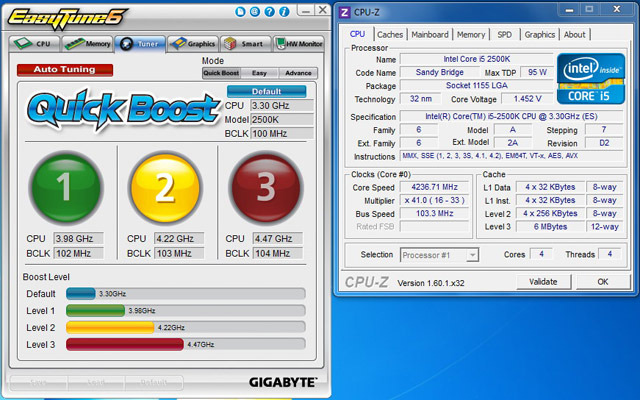The height and width of the screenshot is (400, 640).
Task: Click the '6 MBytes' Level 3 cache value
Action: click(550, 227)
